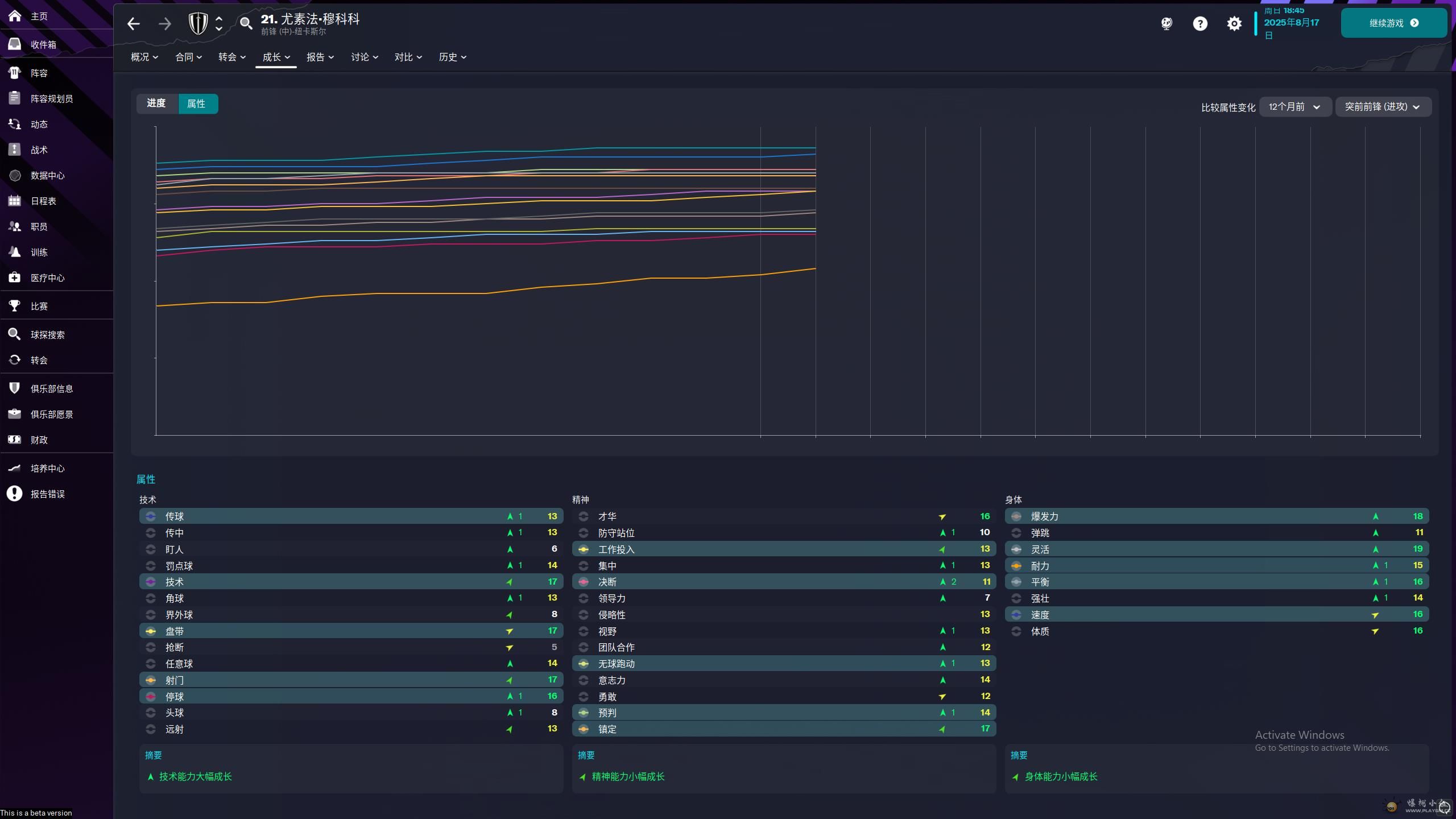Toggle graph line for 传中 attribute

pos(151,533)
